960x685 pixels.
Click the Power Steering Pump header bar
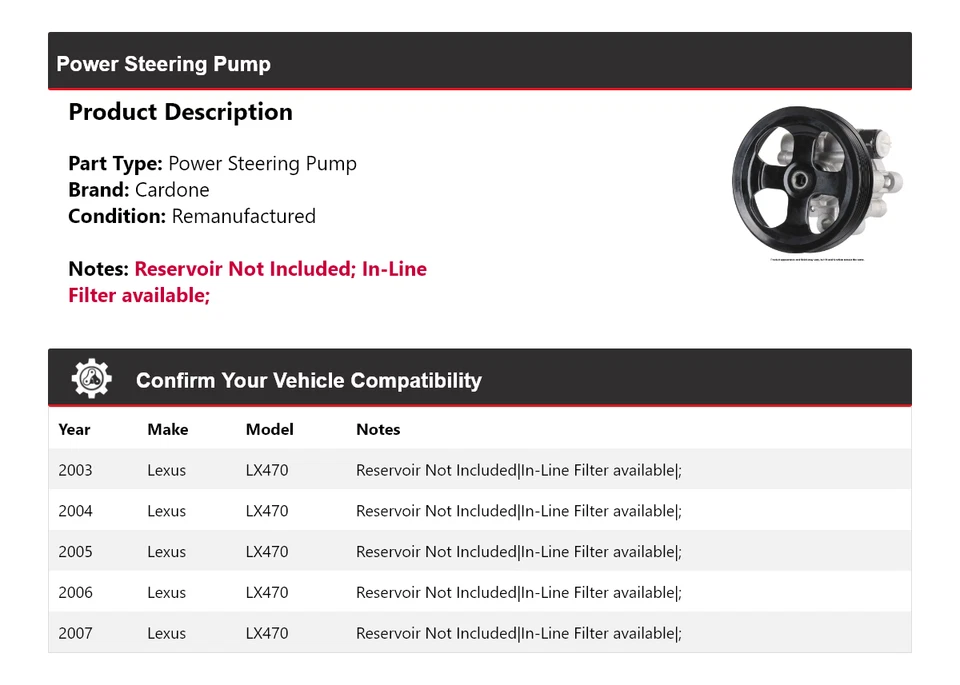[479, 63]
